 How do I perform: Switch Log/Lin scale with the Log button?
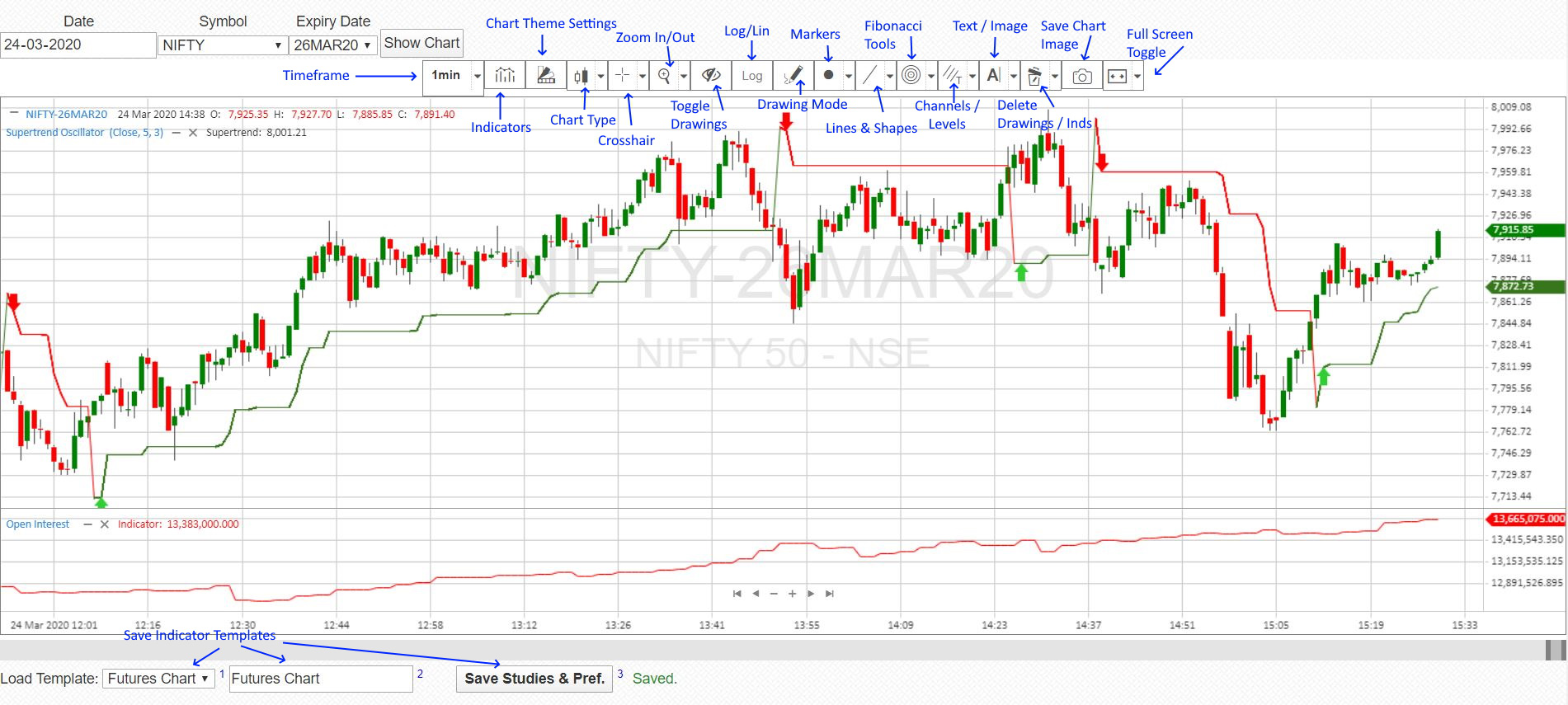752,76
